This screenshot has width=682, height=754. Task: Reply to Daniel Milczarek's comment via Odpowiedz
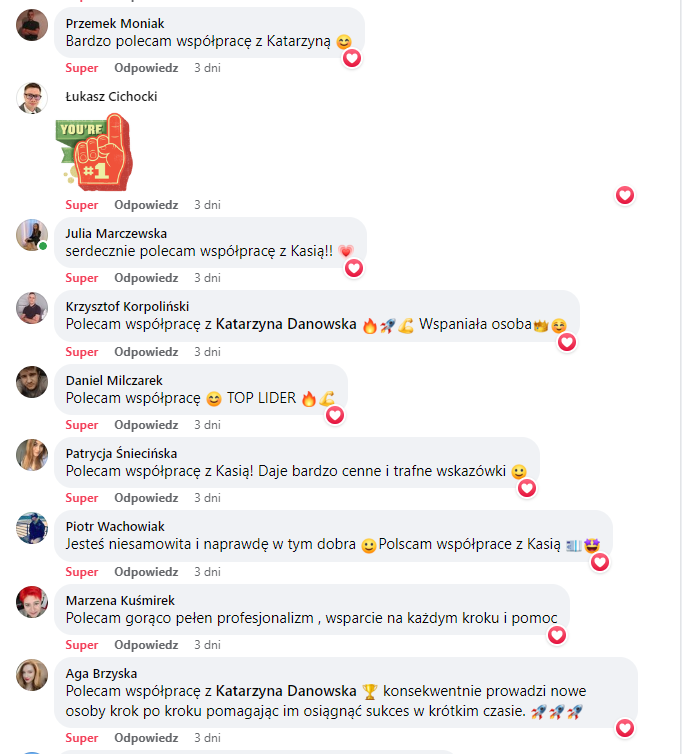point(146,425)
